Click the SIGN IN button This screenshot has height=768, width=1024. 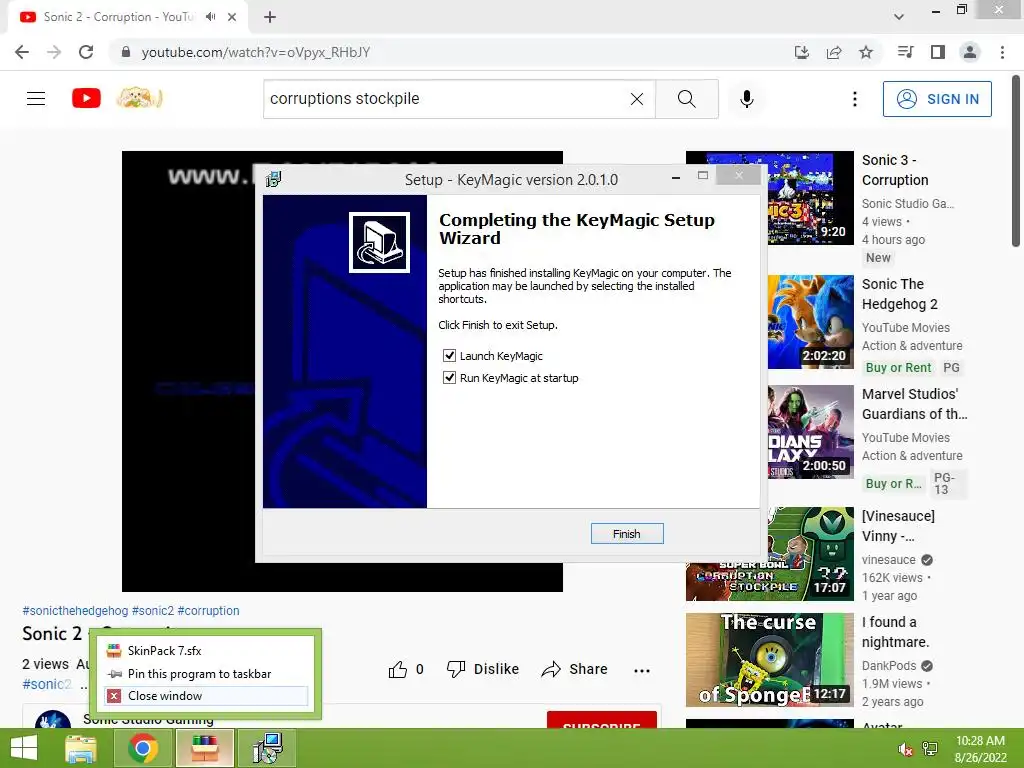click(937, 99)
